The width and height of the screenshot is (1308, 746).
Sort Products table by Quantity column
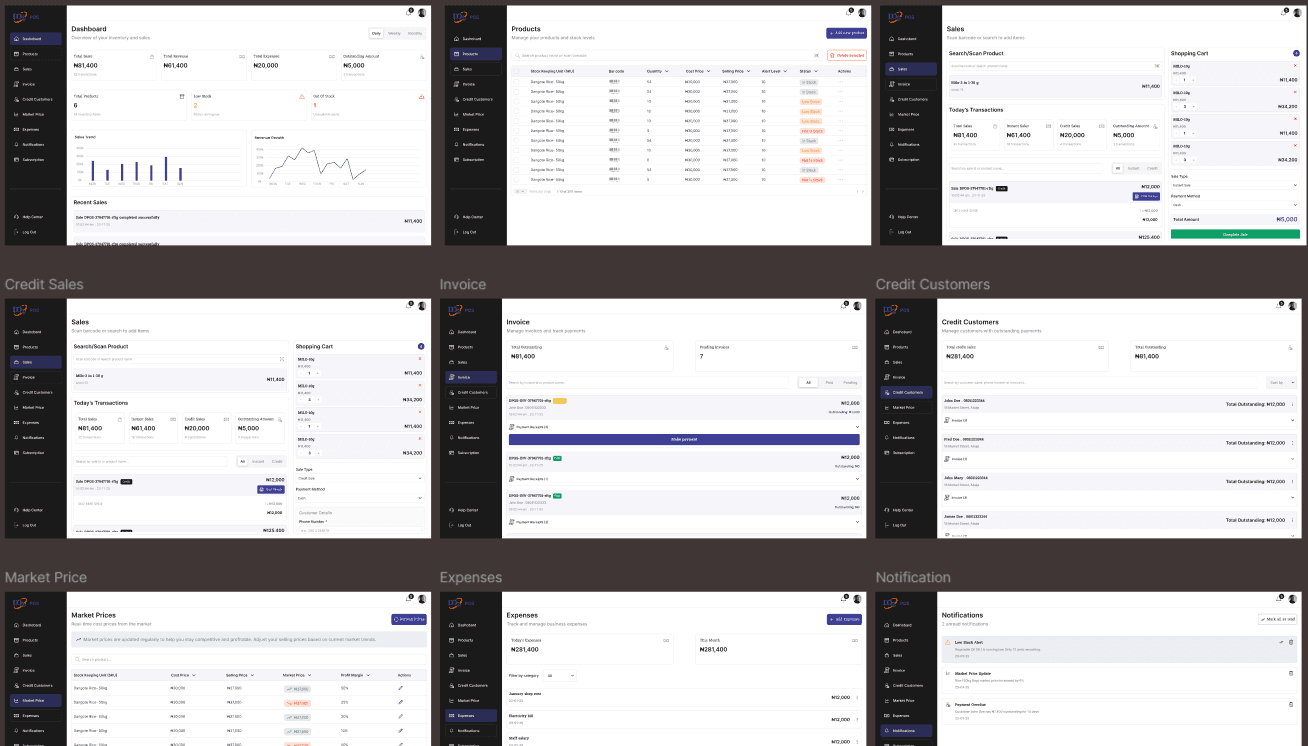[x=657, y=71]
